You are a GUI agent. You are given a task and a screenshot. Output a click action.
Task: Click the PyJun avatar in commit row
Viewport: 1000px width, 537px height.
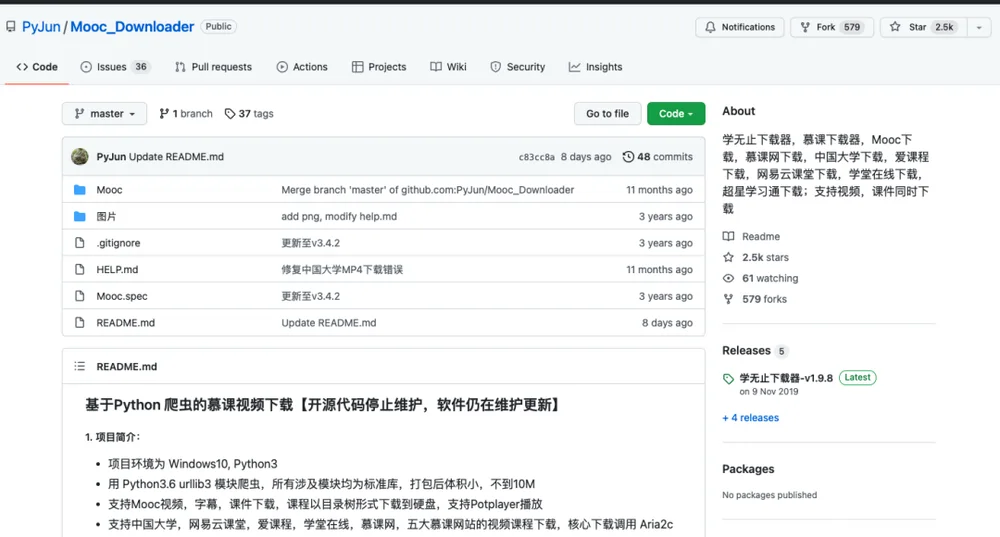(x=80, y=156)
